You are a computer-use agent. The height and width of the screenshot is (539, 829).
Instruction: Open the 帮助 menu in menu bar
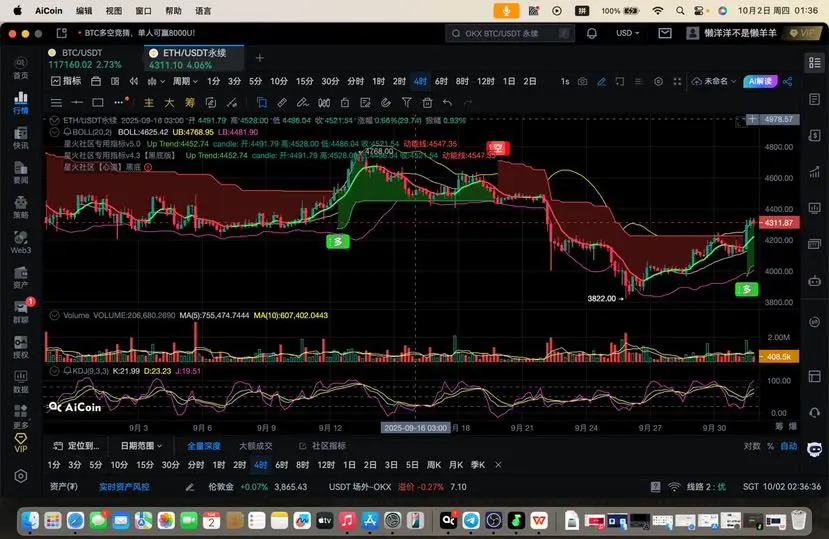tap(173, 11)
